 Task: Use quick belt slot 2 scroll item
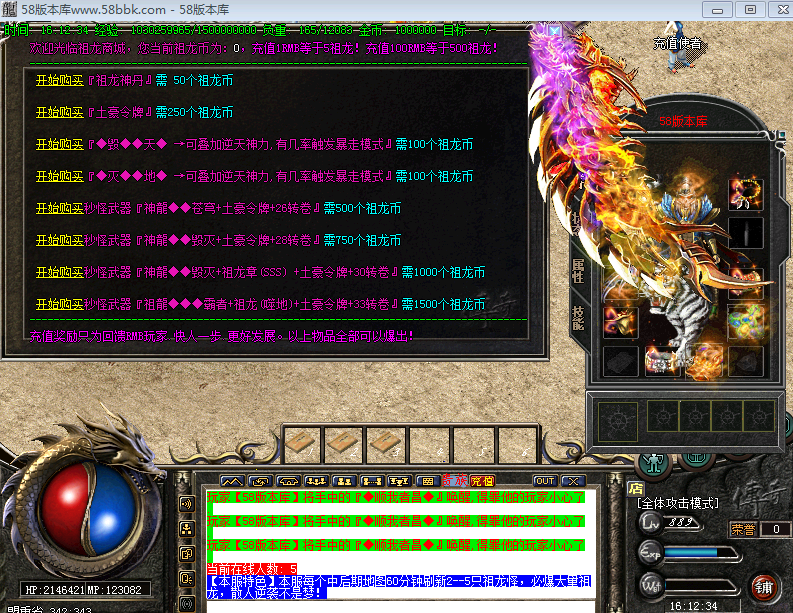tap(344, 445)
